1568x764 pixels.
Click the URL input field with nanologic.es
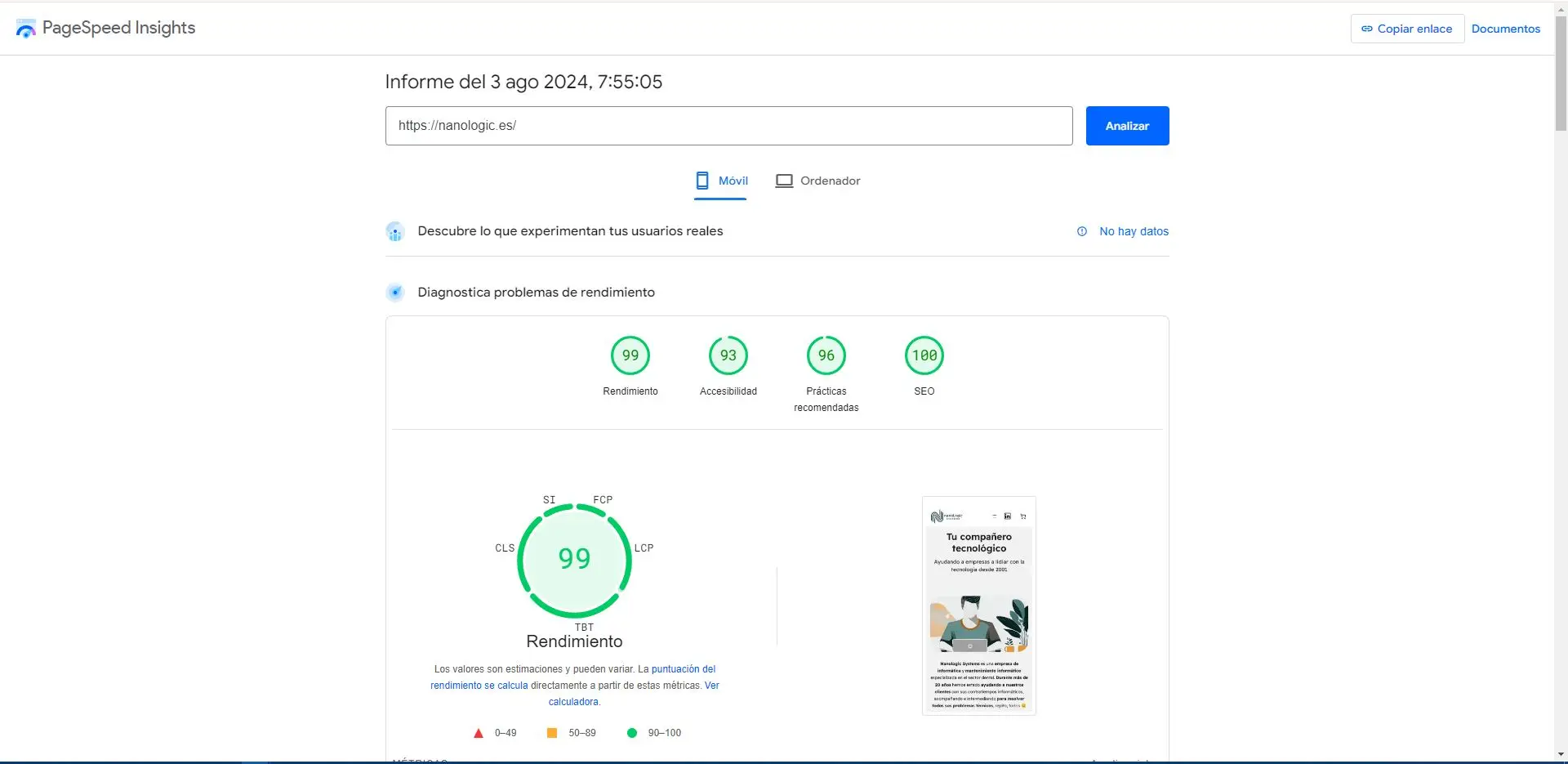click(728, 126)
